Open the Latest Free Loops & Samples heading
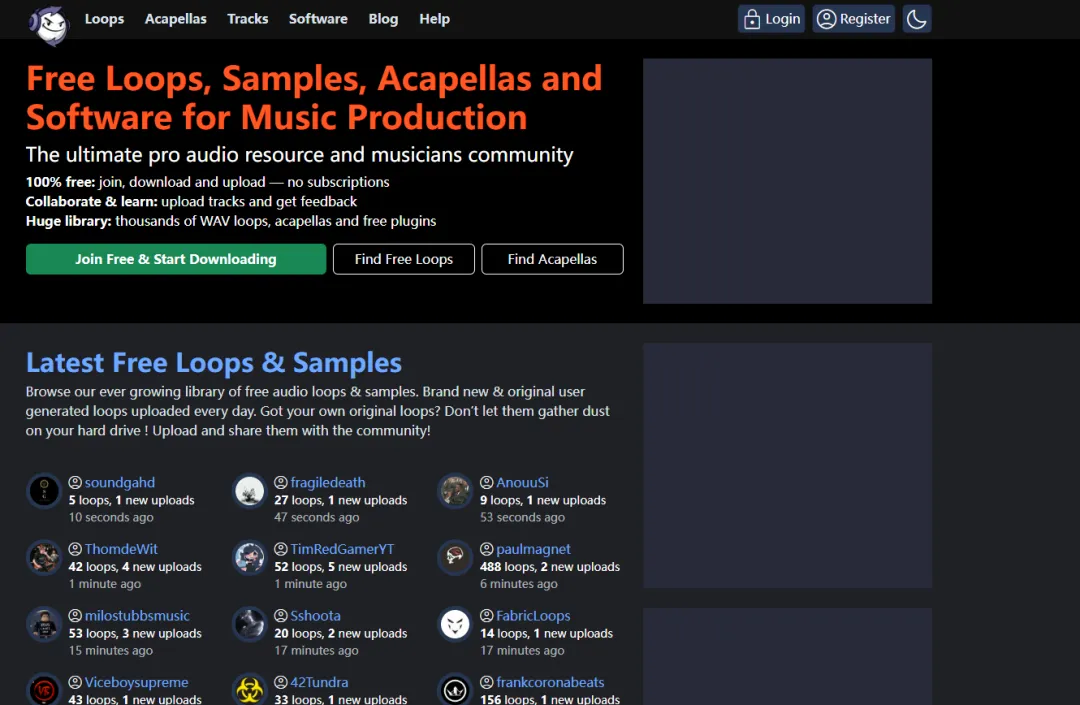 coord(214,363)
